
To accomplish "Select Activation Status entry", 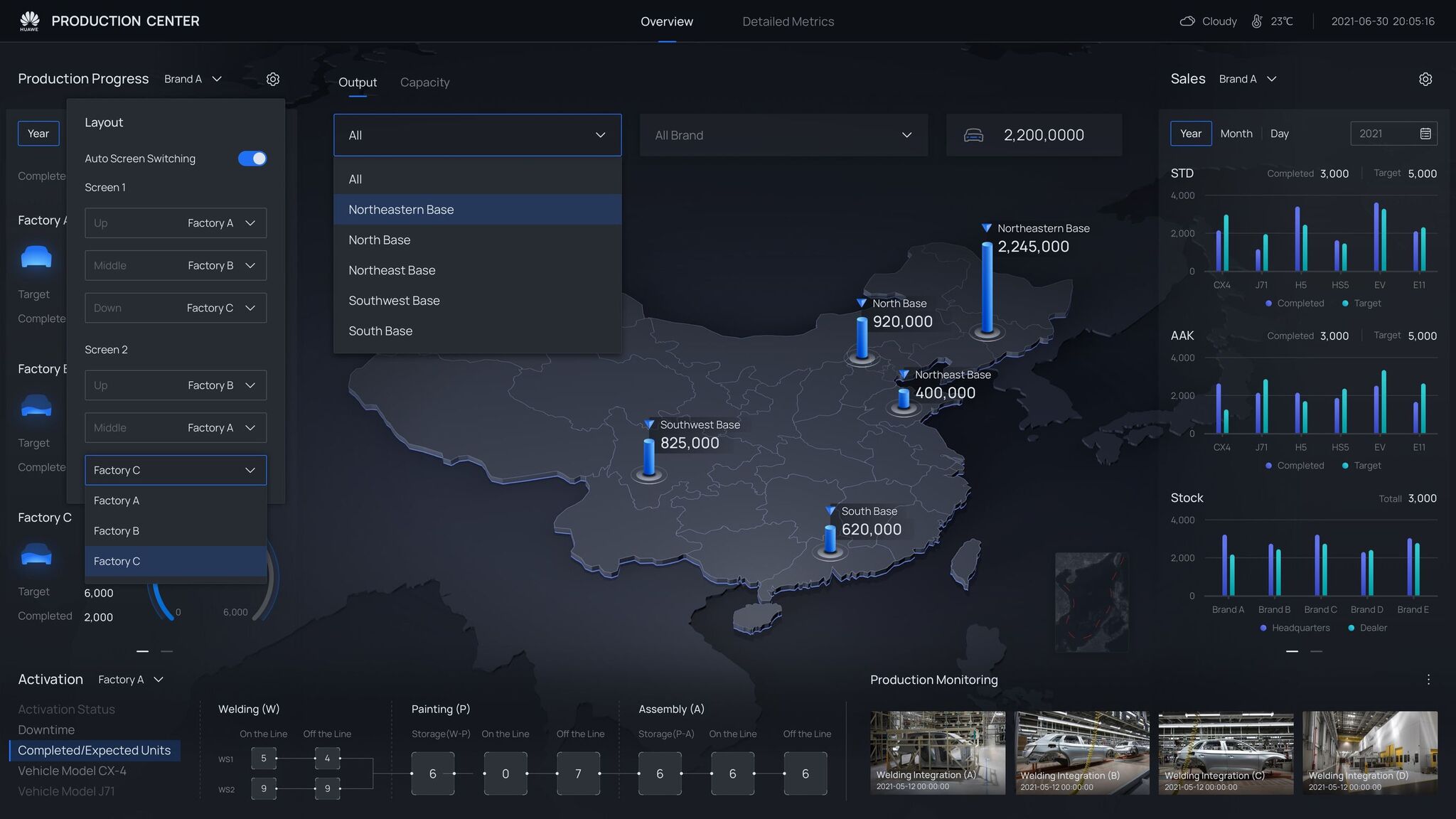I will (66, 710).
